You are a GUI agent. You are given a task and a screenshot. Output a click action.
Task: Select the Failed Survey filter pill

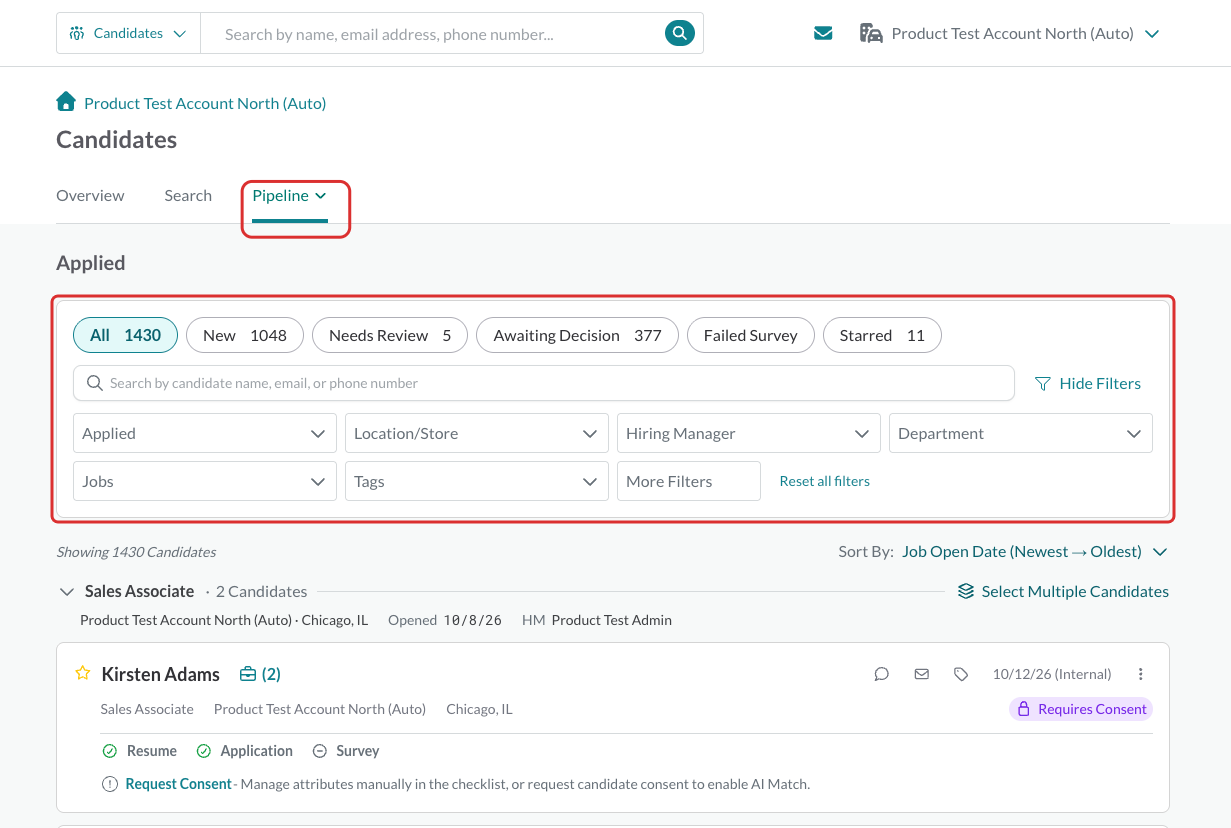[751, 335]
